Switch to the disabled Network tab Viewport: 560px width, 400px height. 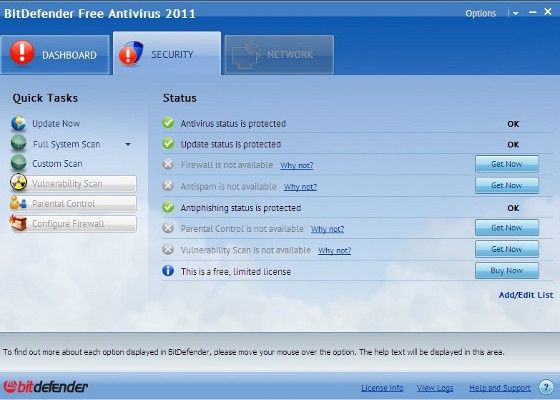(x=280, y=54)
